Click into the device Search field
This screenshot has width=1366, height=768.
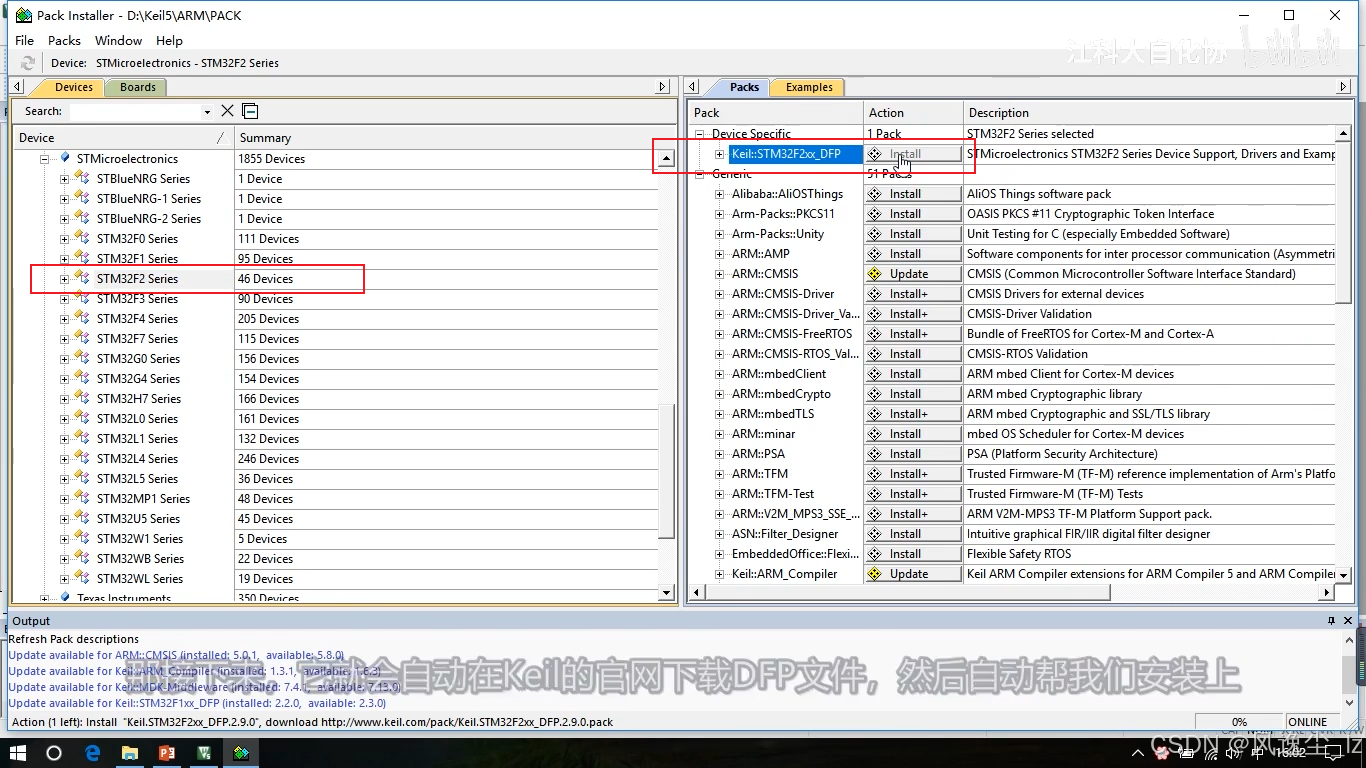click(x=135, y=111)
